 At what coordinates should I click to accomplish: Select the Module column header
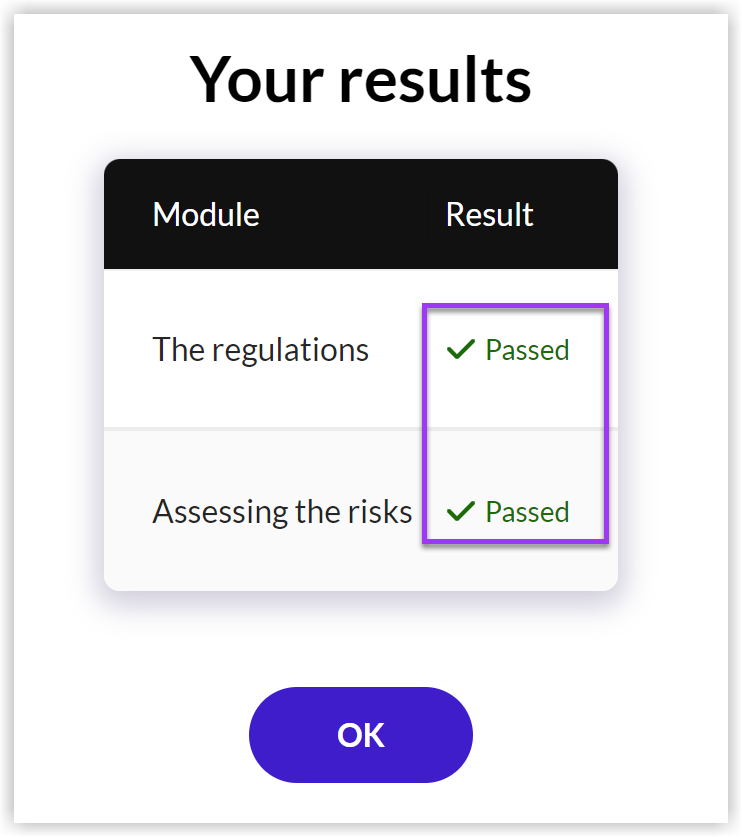pos(206,215)
